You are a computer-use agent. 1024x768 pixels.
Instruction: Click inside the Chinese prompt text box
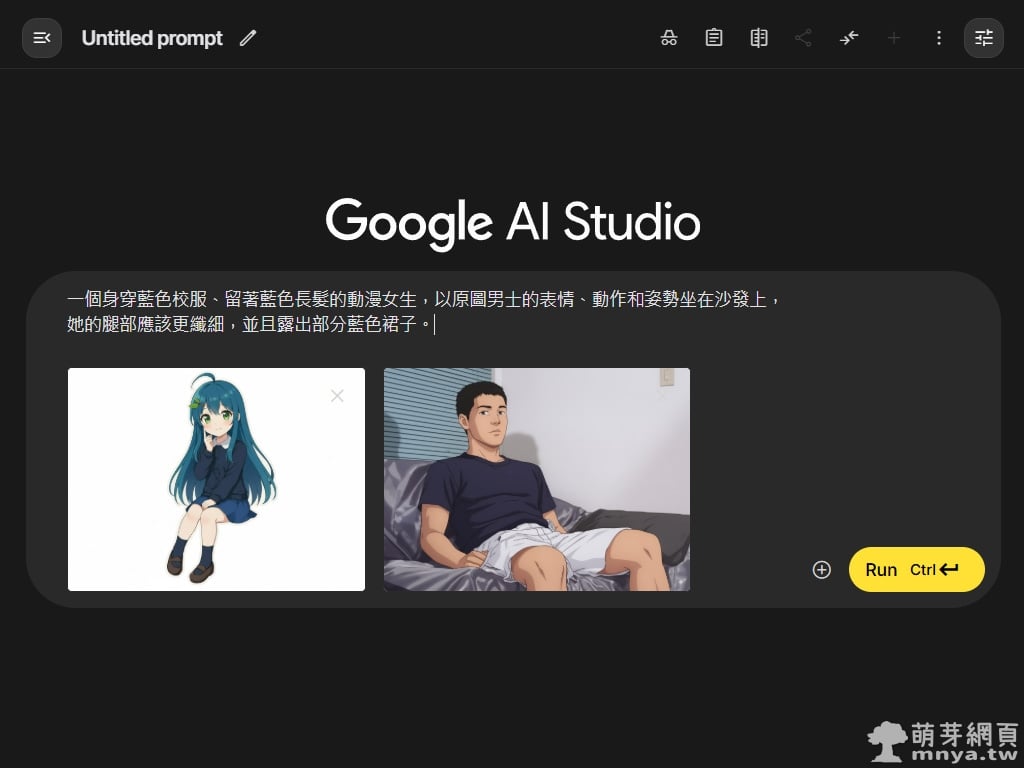coord(500,311)
